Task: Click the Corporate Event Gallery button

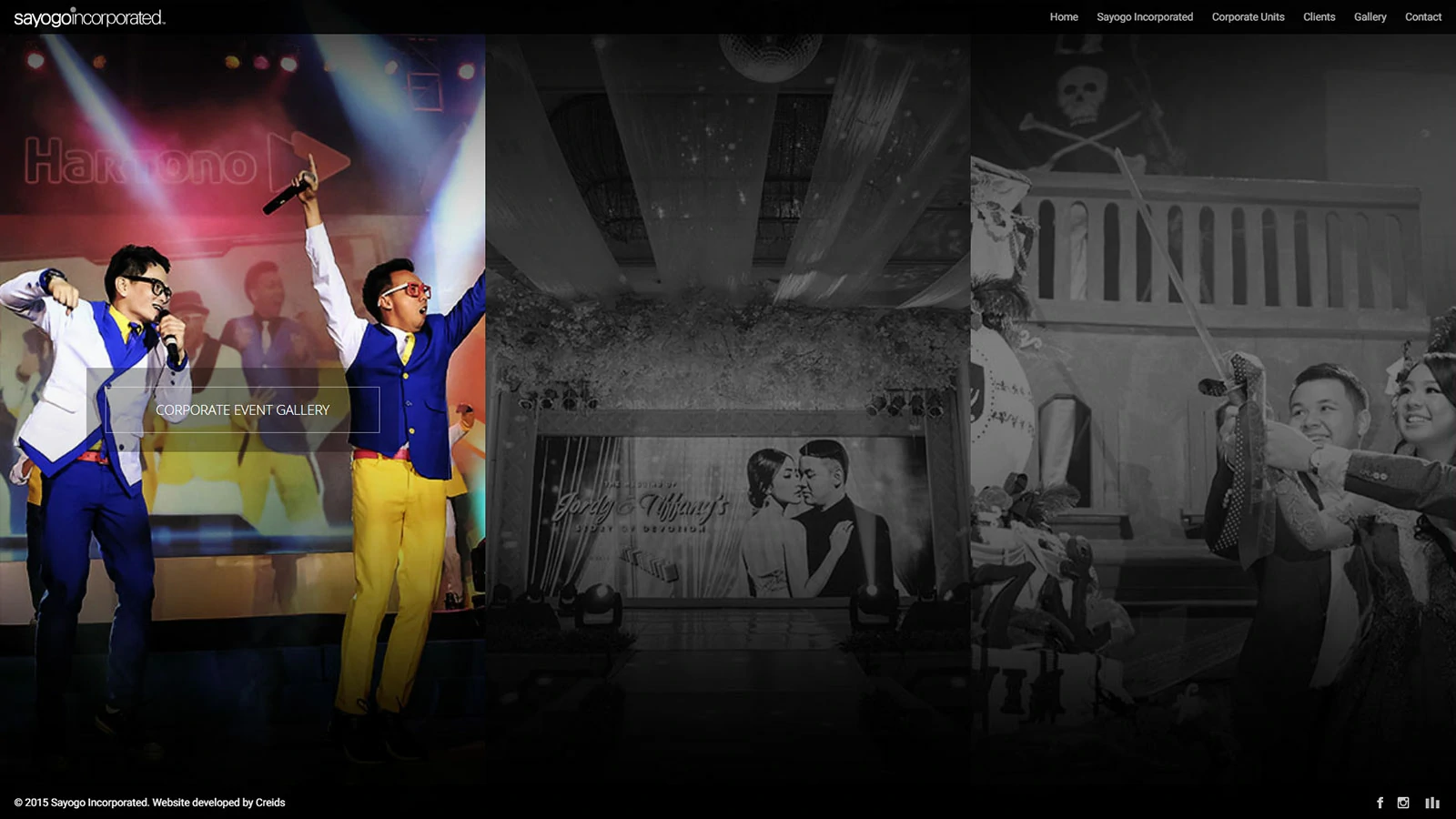Action: click(242, 410)
